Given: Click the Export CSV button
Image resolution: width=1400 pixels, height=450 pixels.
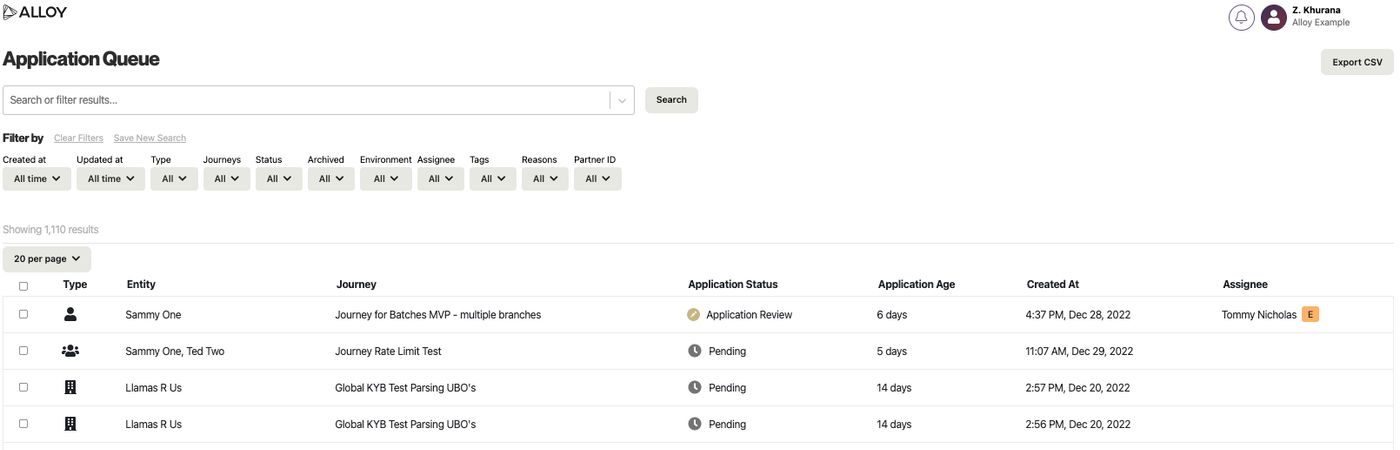Looking at the screenshot, I should [x=1357, y=62].
